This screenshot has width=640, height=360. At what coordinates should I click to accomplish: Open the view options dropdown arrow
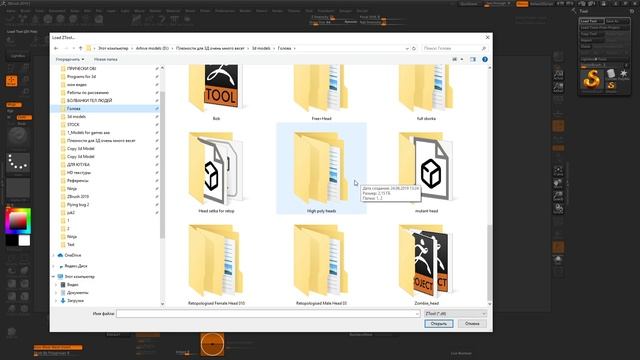pyautogui.click(x=462, y=60)
